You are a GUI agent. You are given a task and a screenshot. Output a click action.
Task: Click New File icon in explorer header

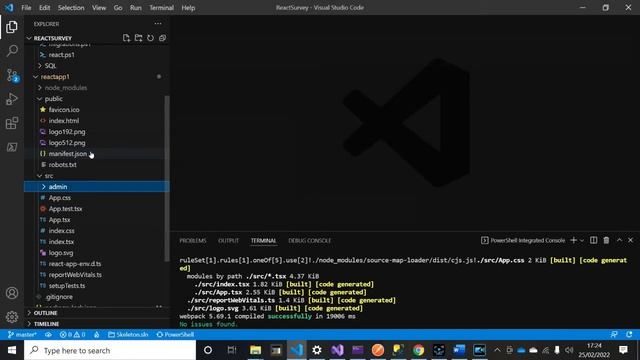click(127, 38)
